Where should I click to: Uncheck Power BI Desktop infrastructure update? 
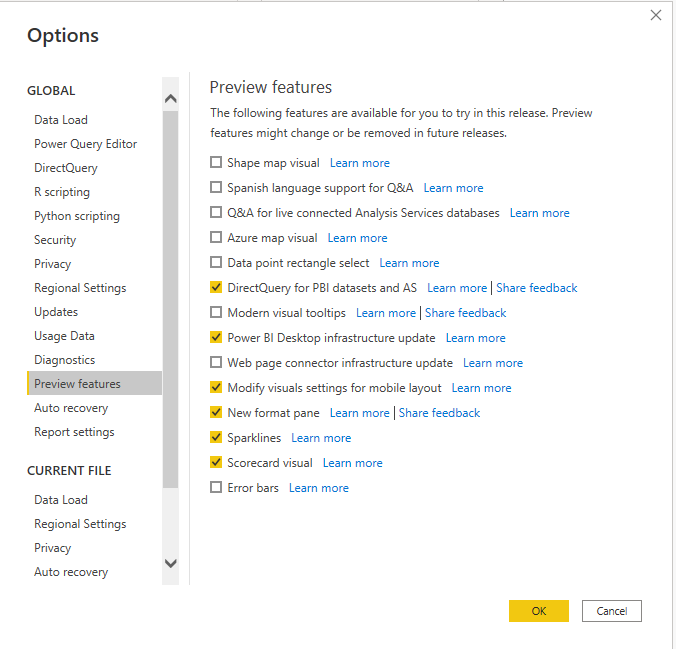[216, 337]
